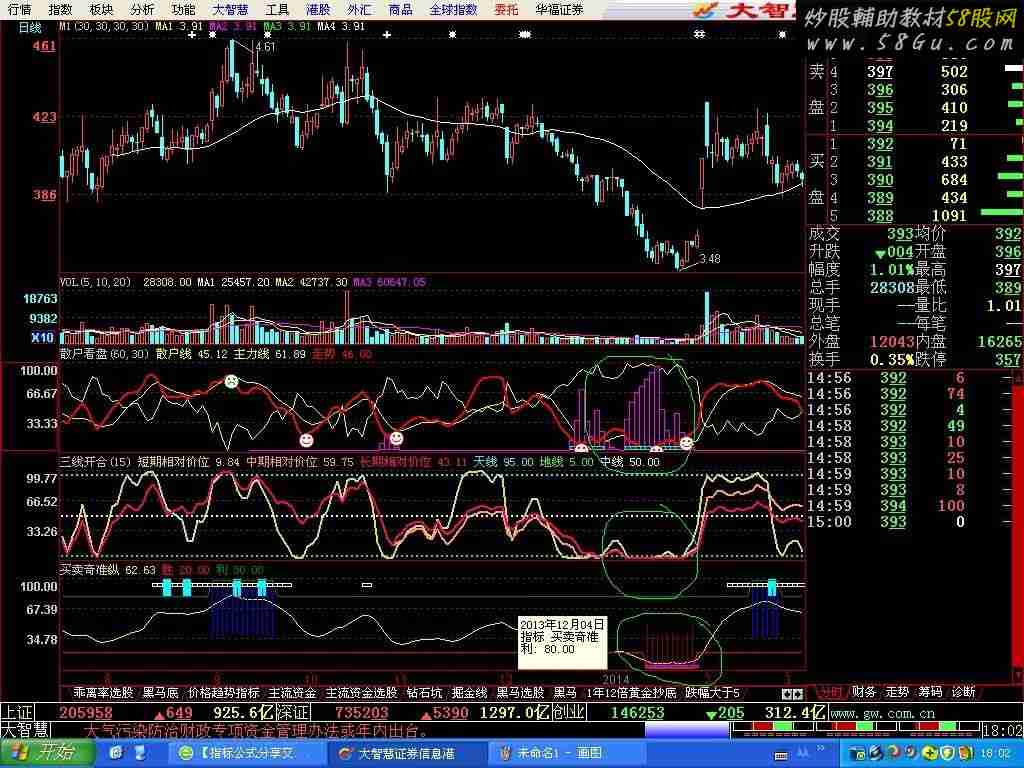Open the 全球指数 menu
The image size is (1024, 768).
(453, 9)
